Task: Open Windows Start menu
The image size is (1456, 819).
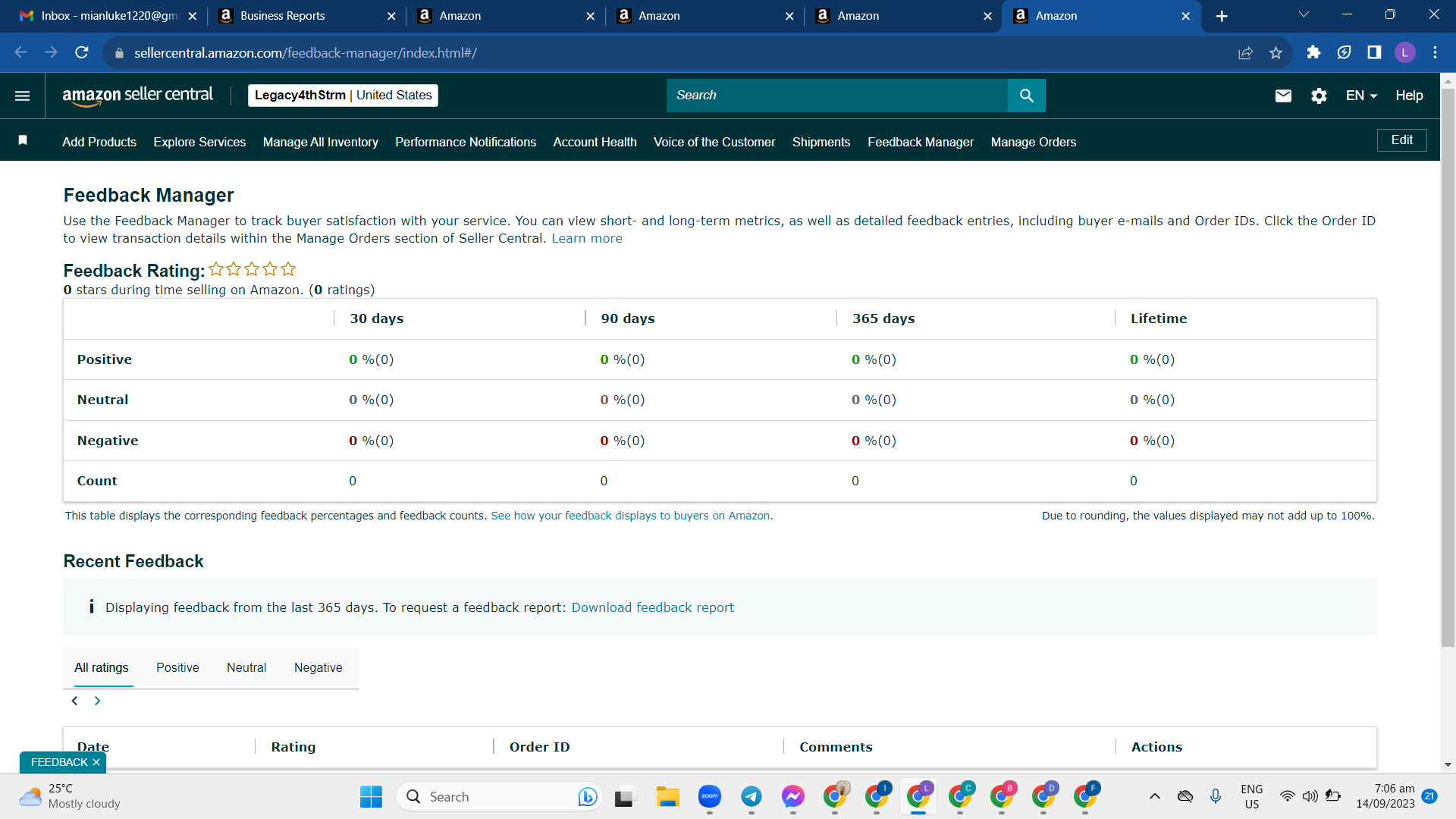Action: (x=371, y=796)
